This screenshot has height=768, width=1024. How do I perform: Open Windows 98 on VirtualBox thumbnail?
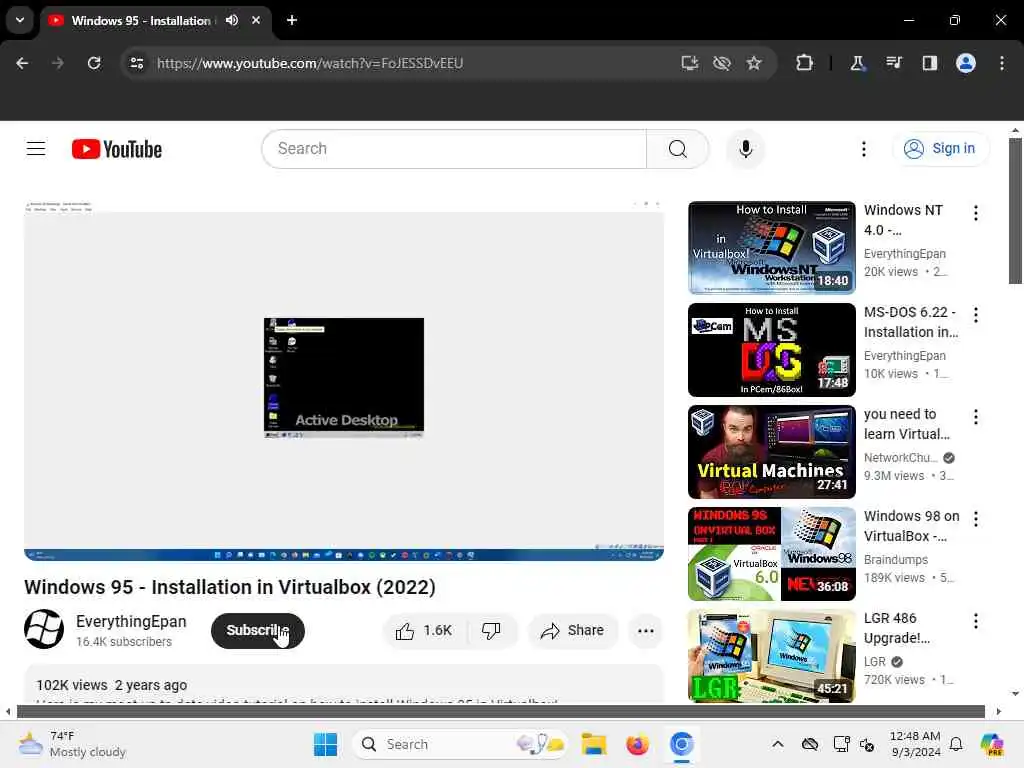[x=771, y=554]
